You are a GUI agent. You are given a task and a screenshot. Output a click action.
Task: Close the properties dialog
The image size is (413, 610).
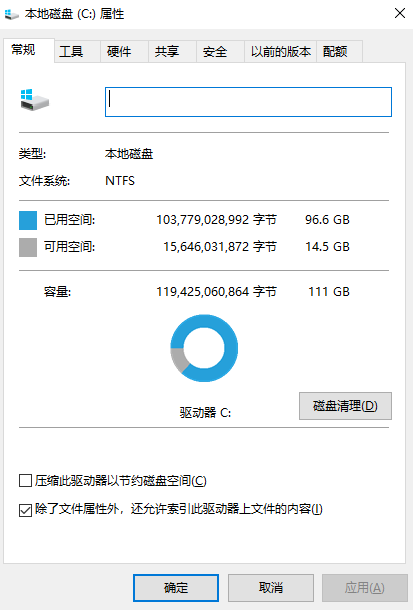(x=399, y=14)
